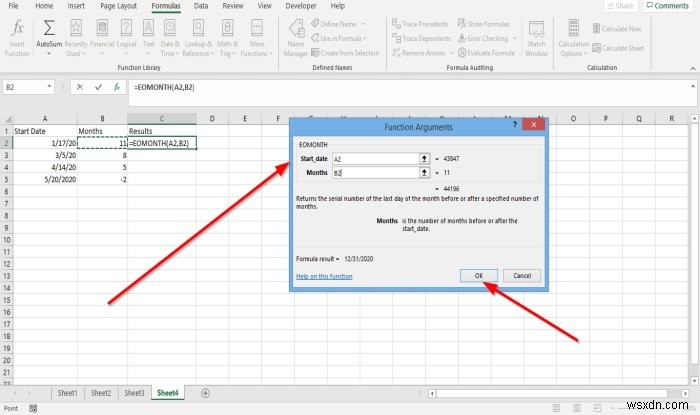700x415 pixels.
Task: Select cell A3 with 3/5/20
Action: [45, 155]
